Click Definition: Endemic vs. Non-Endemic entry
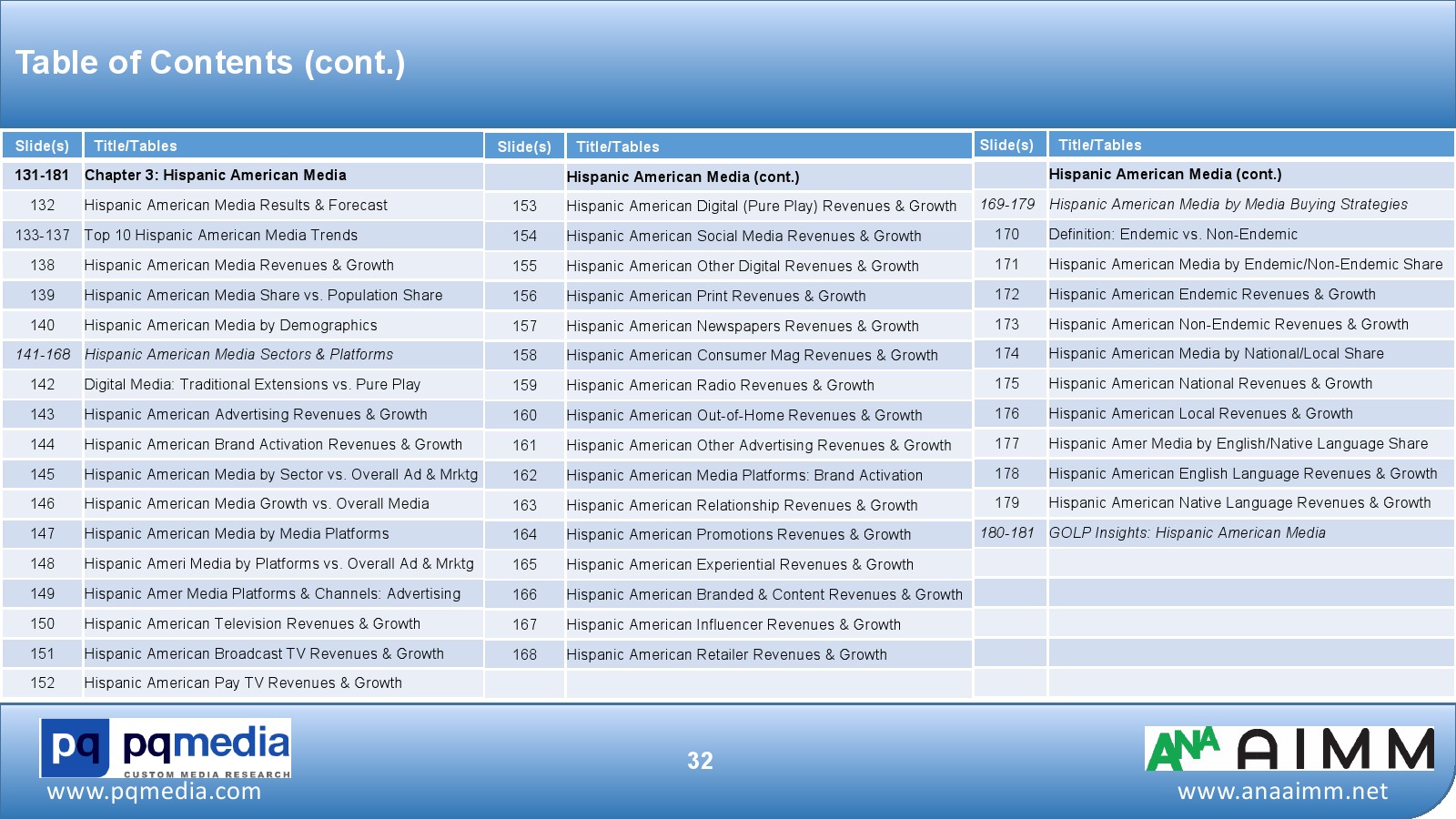The image size is (1456, 819). [x=1173, y=235]
